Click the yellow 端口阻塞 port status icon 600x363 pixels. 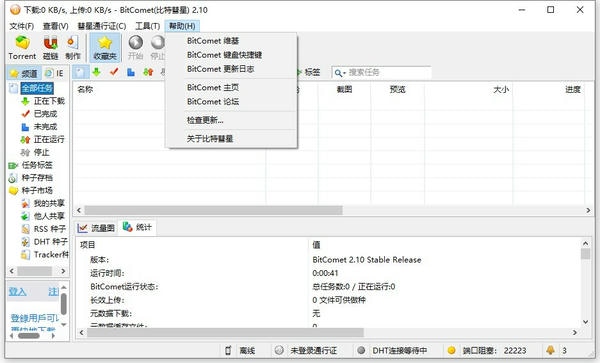pos(452,350)
